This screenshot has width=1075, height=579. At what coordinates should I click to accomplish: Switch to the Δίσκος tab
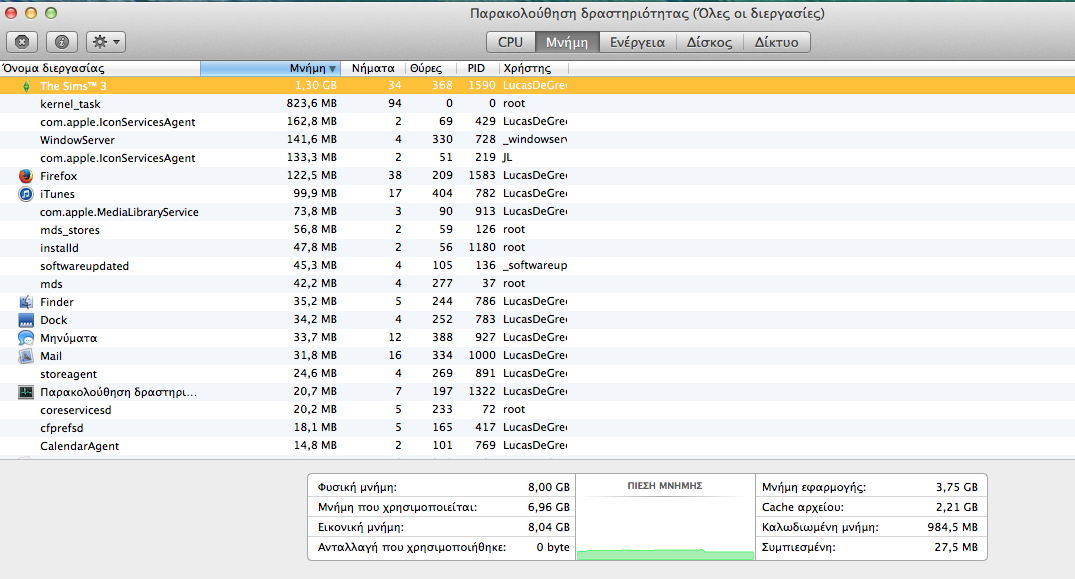710,42
